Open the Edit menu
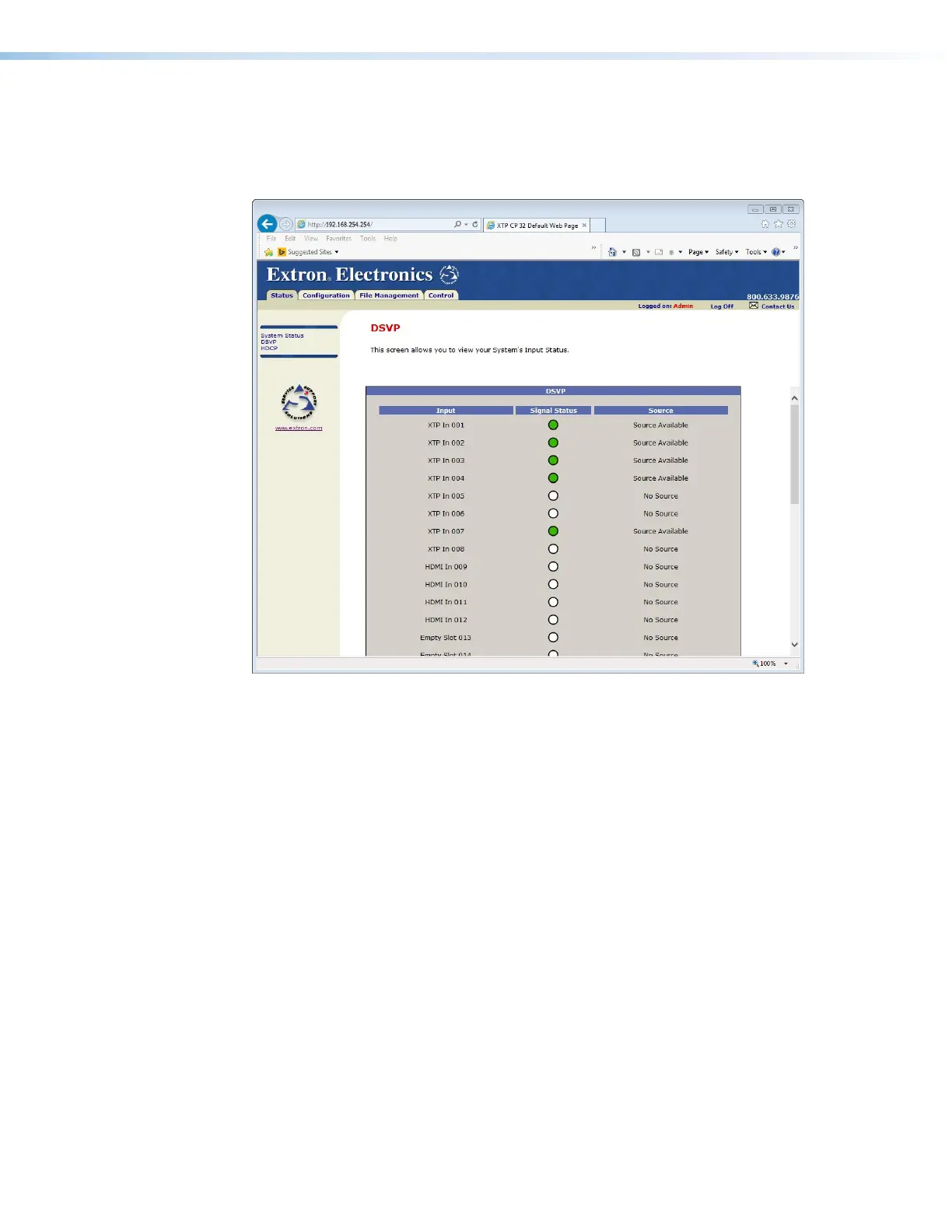Image resolution: width=952 pixels, height=1232 pixels. pyautogui.click(x=290, y=239)
